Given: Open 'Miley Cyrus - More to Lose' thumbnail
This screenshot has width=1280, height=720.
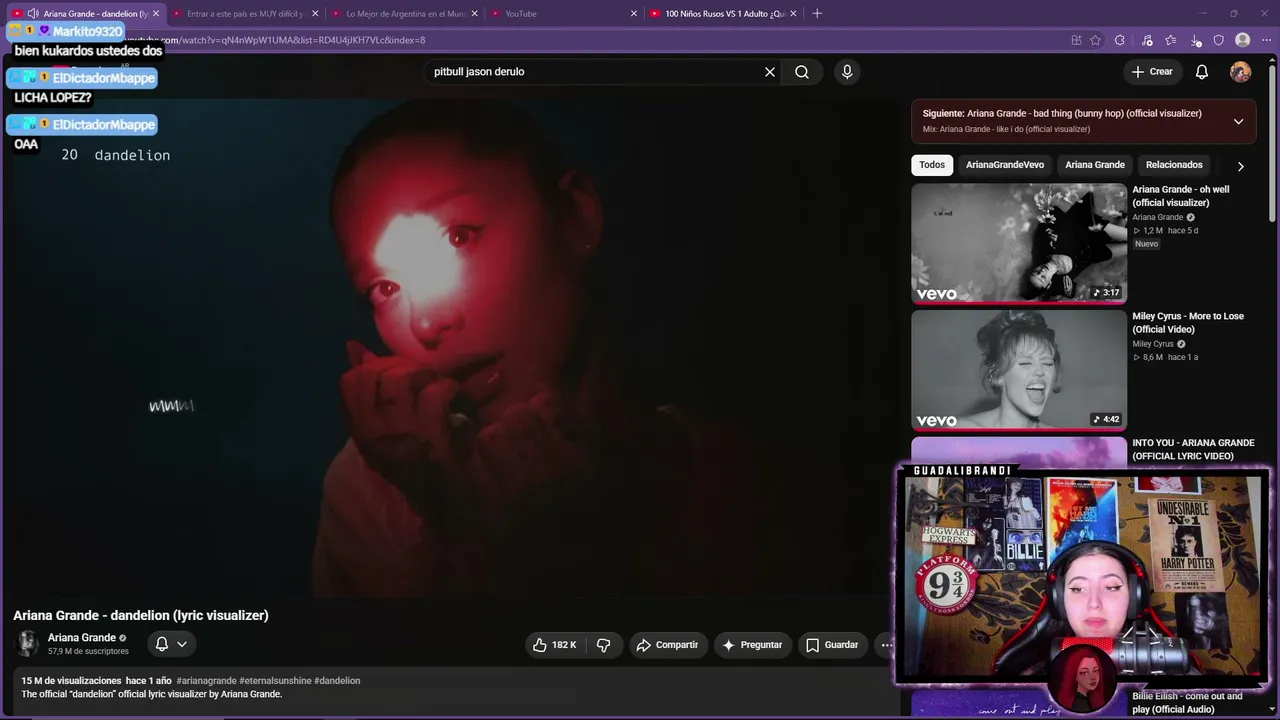Looking at the screenshot, I should pyautogui.click(x=1019, y=370).
